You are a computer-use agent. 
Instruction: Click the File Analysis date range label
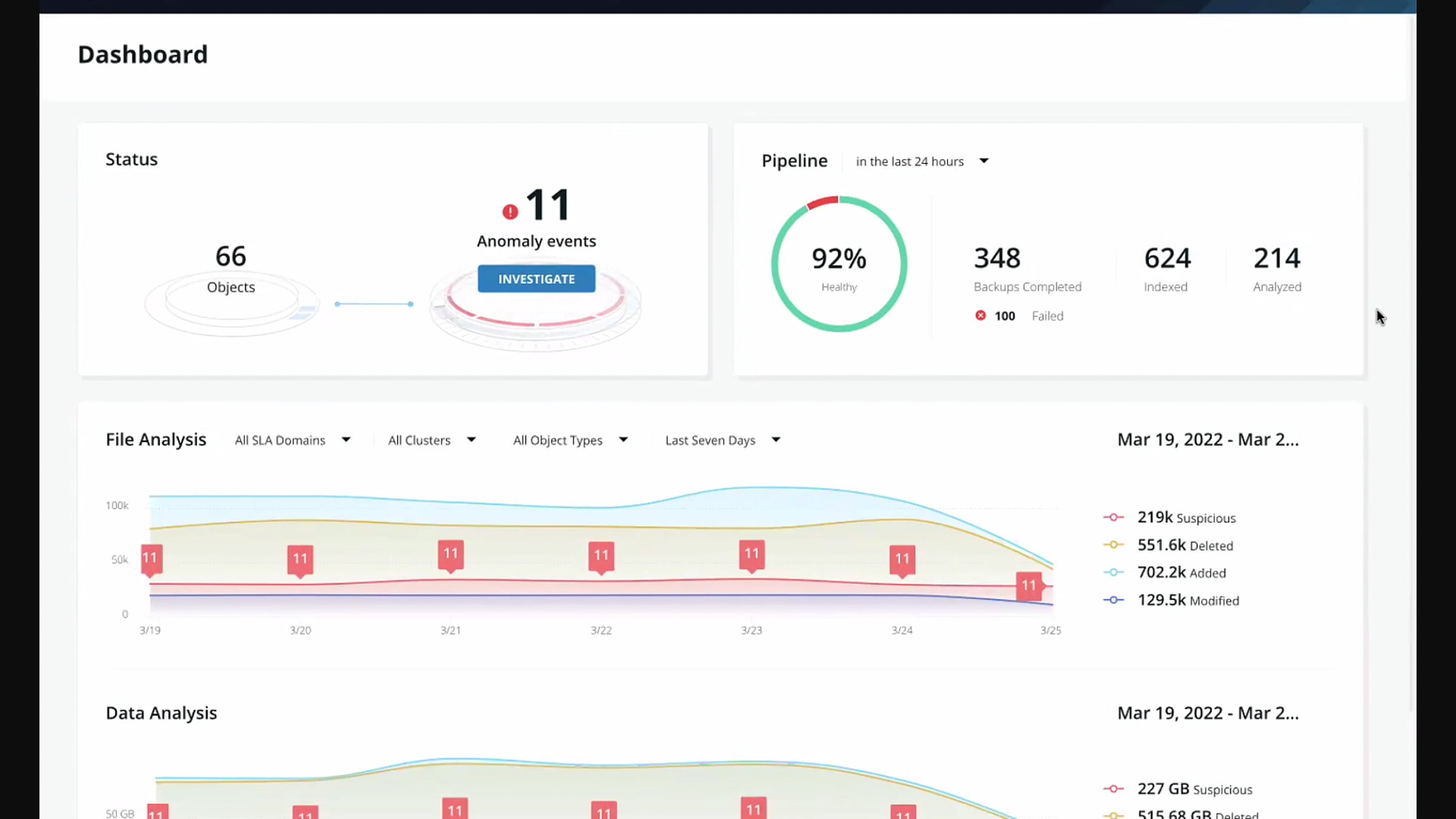click(1208, 440)
